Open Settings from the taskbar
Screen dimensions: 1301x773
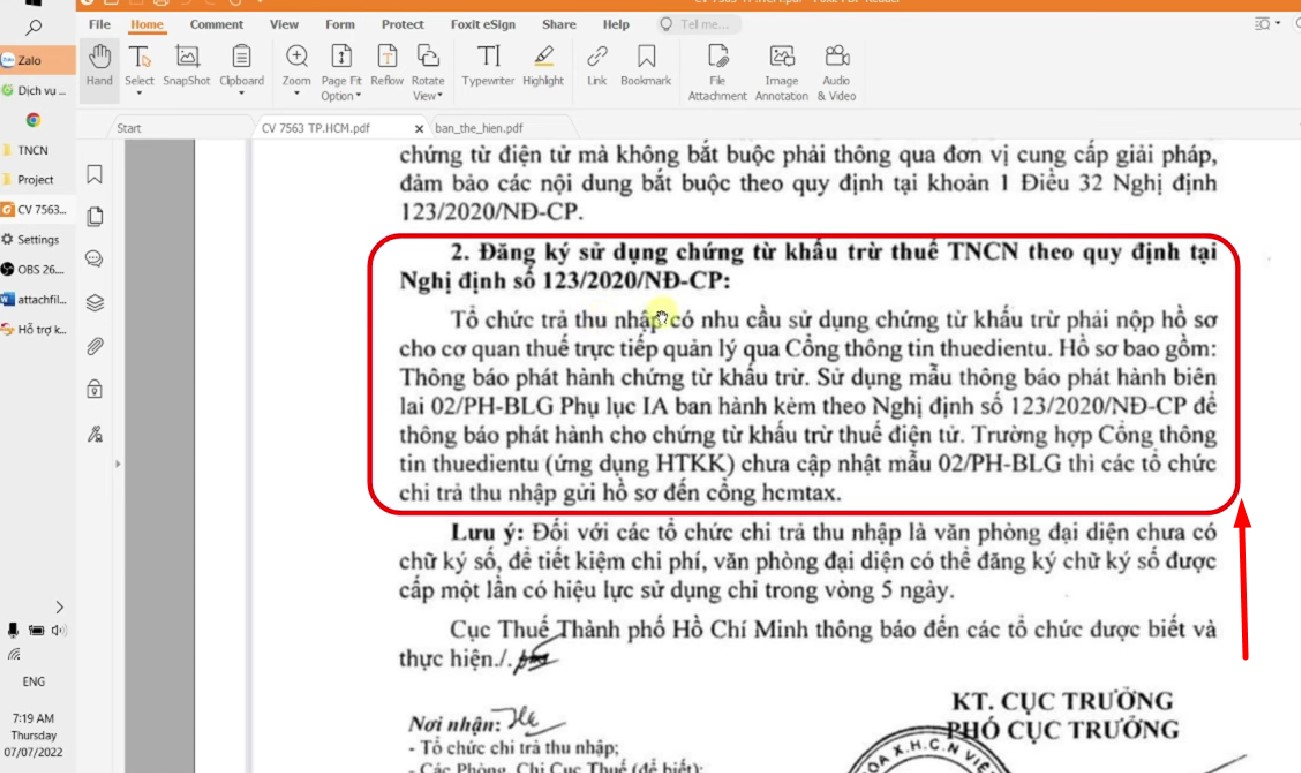tap(37, 240)
